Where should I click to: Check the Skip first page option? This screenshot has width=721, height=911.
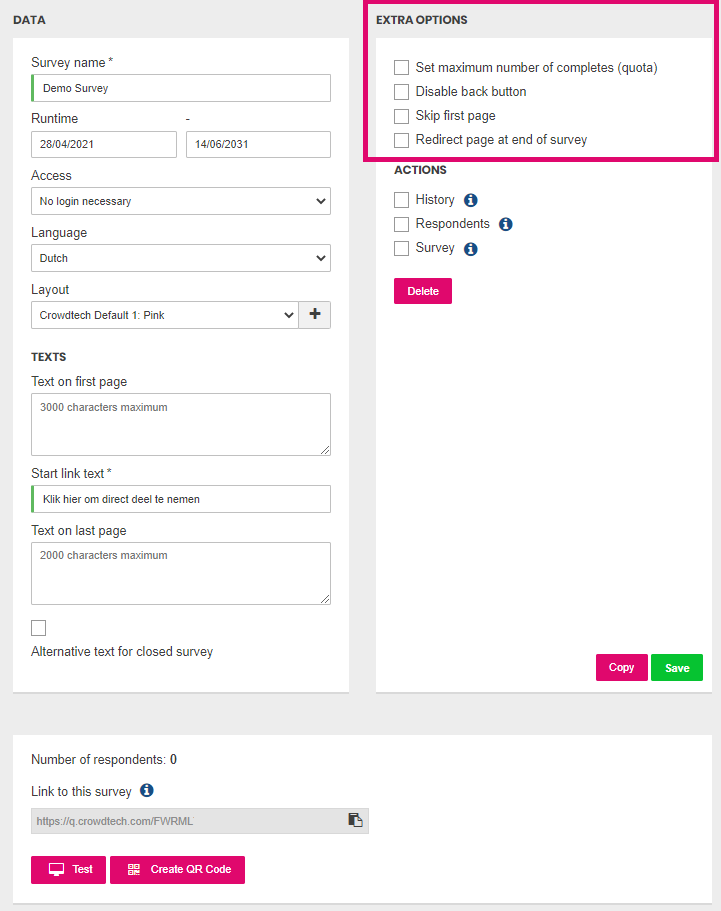[401, 116]
